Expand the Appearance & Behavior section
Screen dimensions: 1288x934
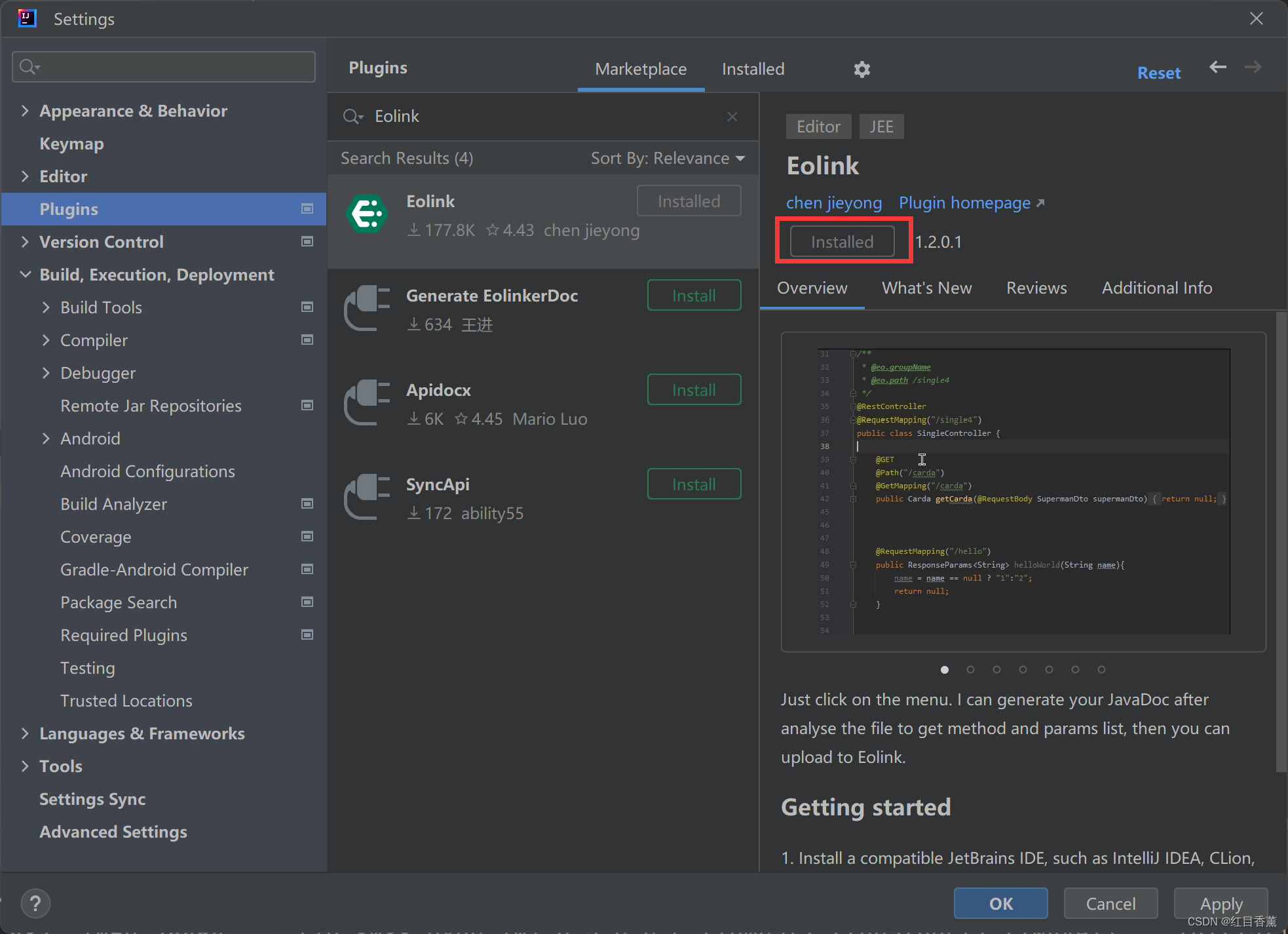click(25, 111)
